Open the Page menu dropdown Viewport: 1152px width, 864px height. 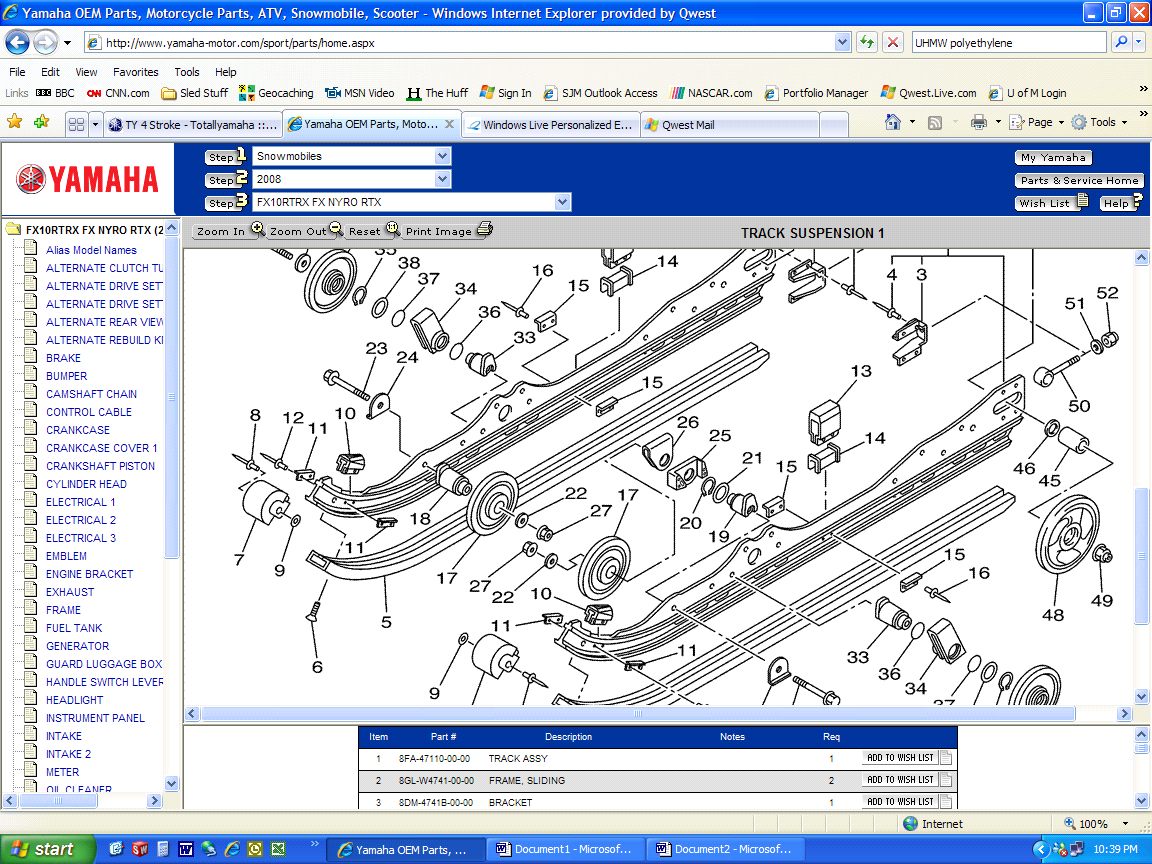[1036, 122]
